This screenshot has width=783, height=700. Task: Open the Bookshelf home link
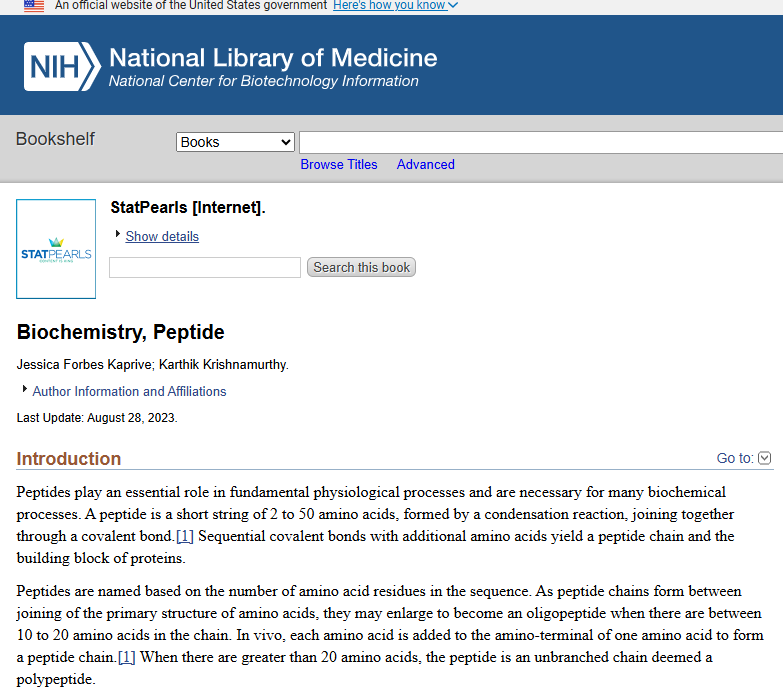click(x=55, y=139)
